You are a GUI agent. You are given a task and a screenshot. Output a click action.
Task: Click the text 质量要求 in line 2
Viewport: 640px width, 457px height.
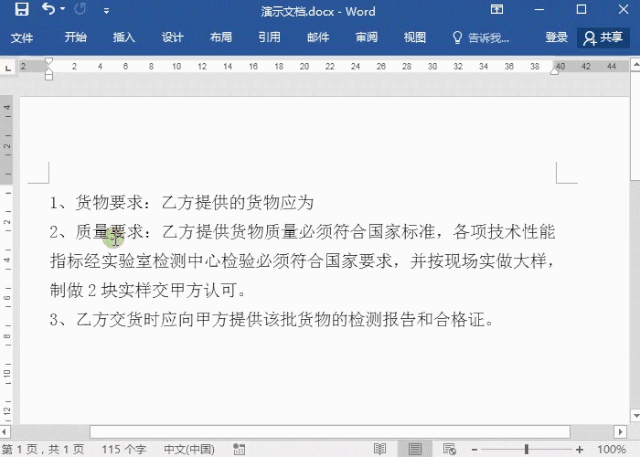[109, 232]
